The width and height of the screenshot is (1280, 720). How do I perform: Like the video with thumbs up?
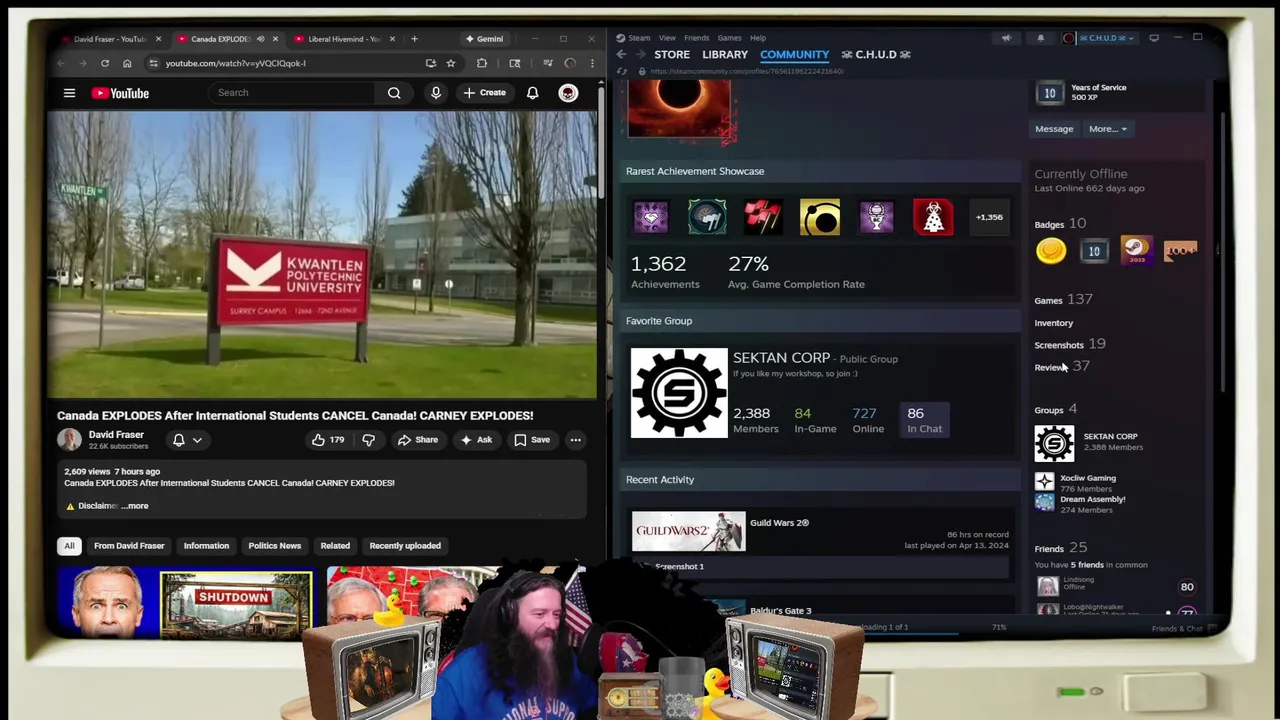[329, 440]
